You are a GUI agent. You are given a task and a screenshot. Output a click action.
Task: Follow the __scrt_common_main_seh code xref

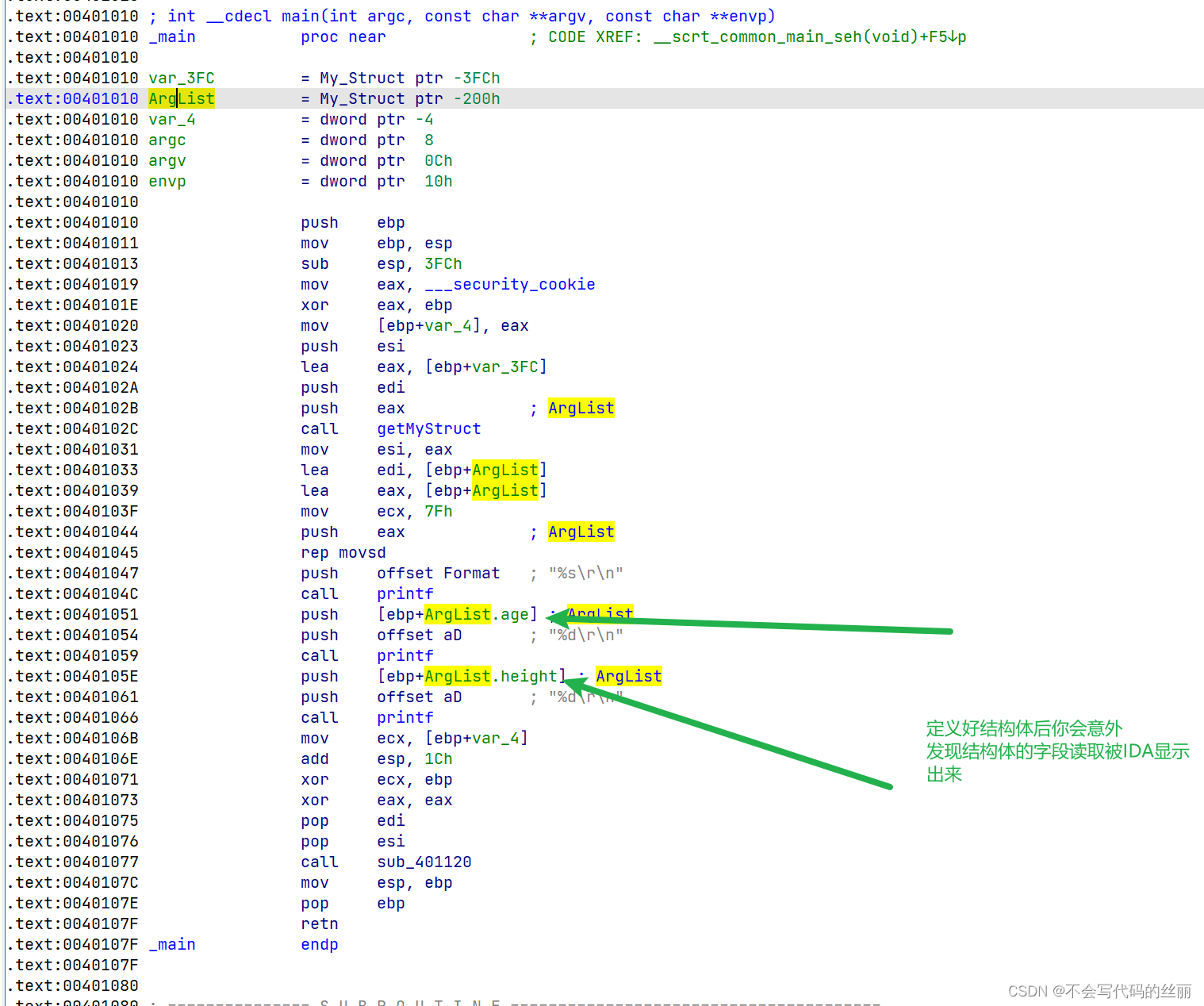click(810, 36)
